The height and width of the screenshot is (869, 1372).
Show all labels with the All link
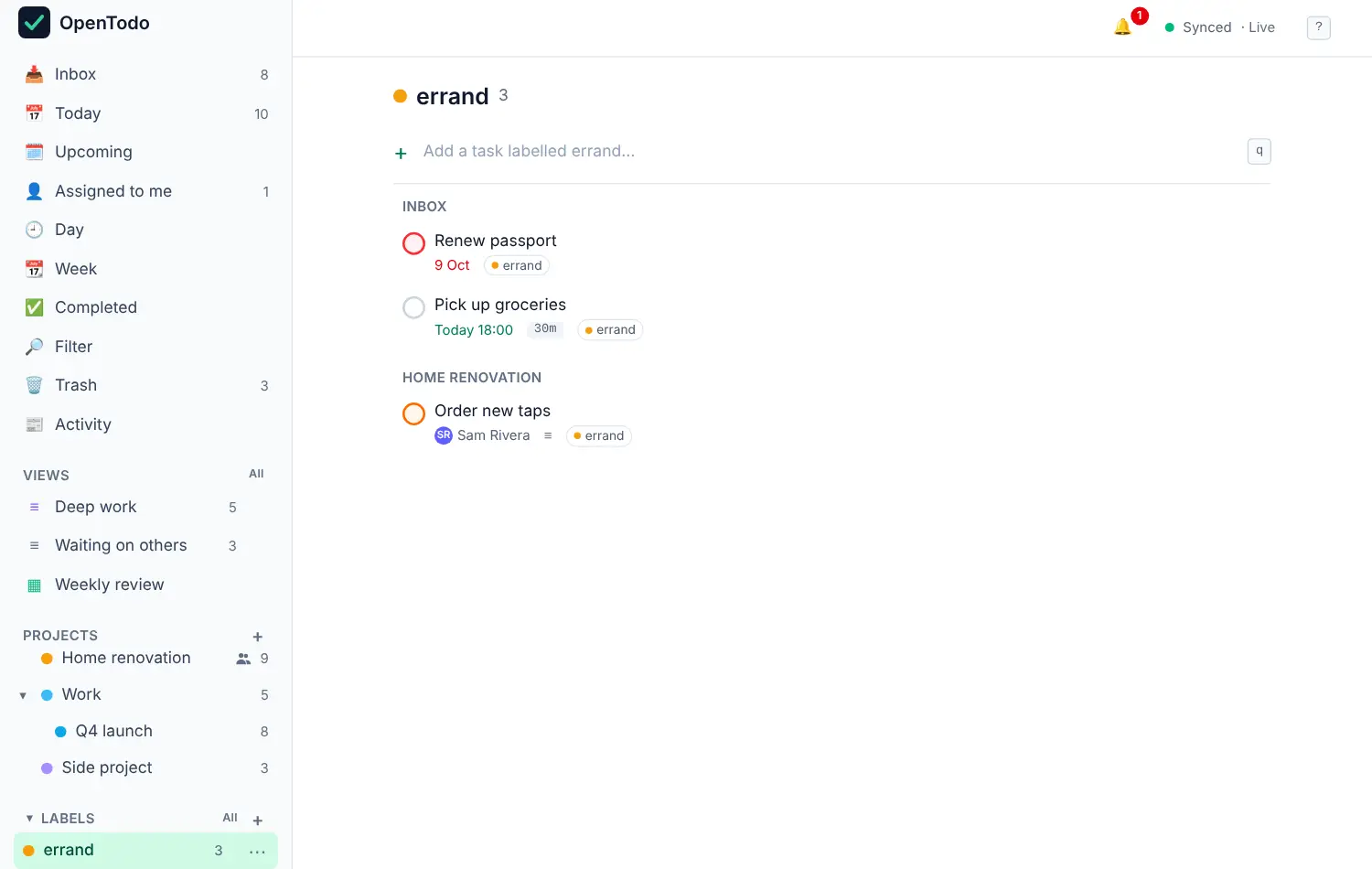[x=230, y=818]
